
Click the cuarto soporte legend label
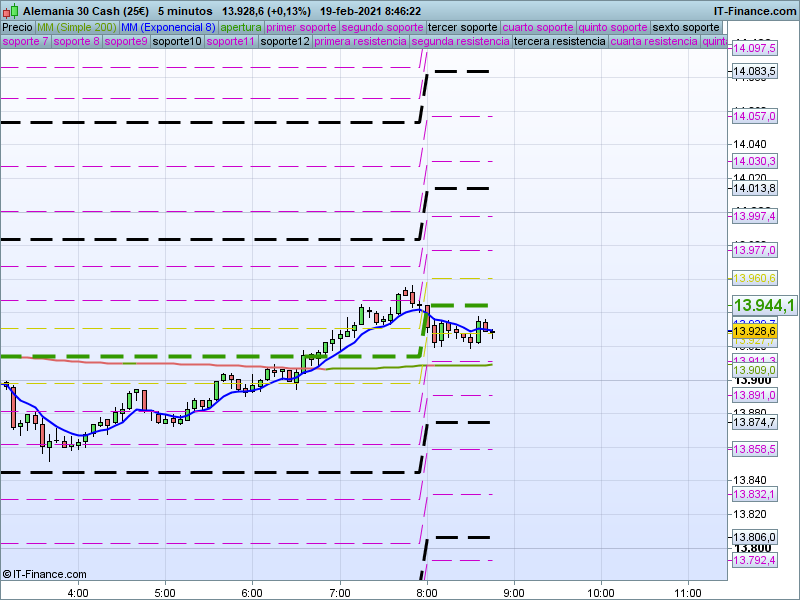click(x=538, y=28)
